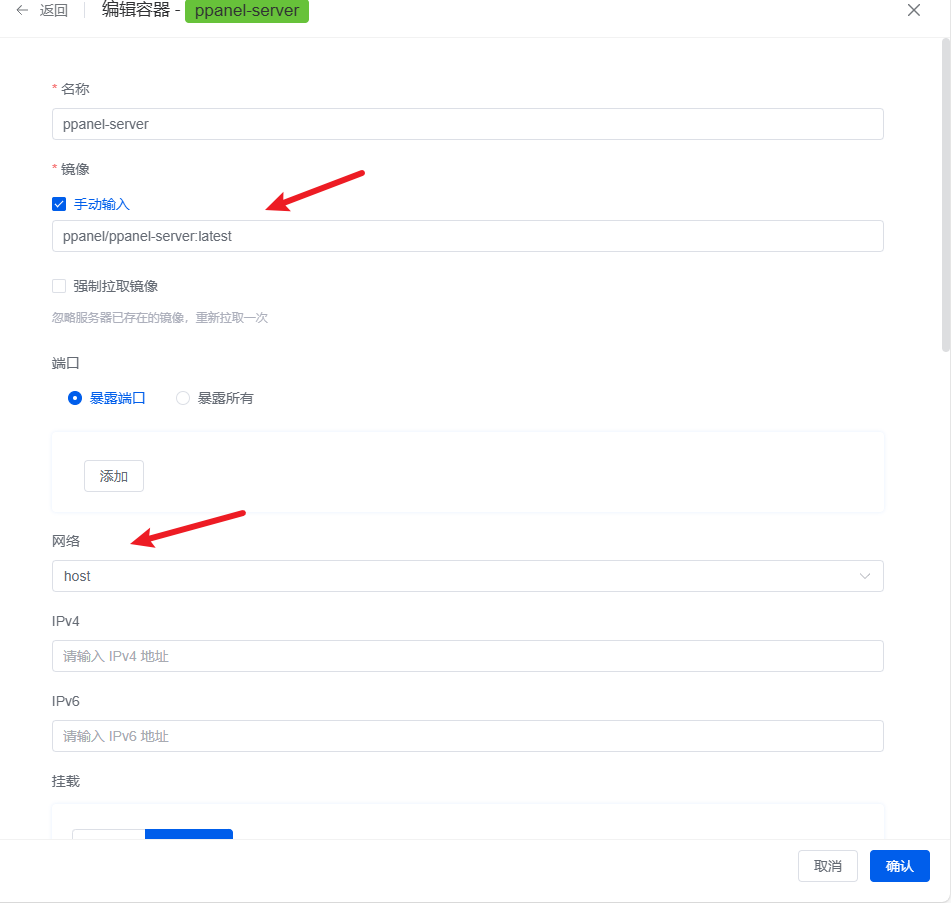The height and width of the screenshot is (903, 951).
Task: Select the 暴露所有 radio option
Action: (183, 398)
